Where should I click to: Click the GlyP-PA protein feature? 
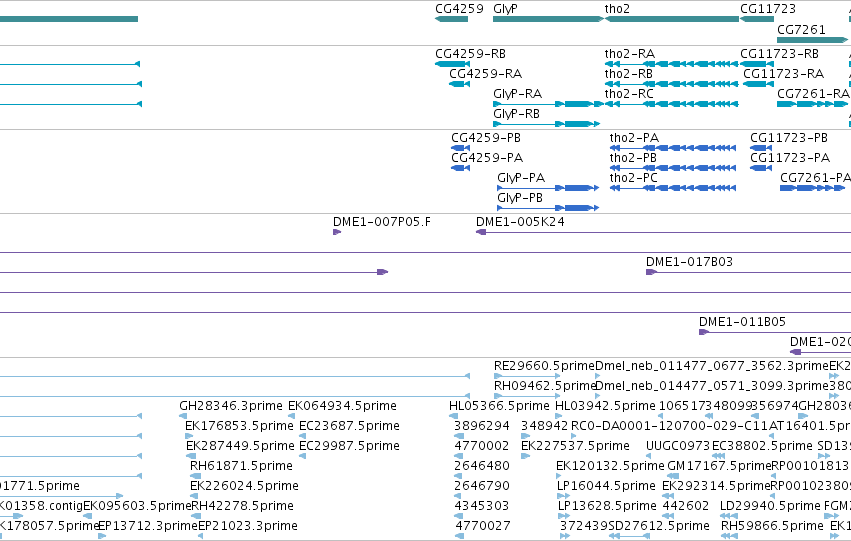click(x=548, y=188)
